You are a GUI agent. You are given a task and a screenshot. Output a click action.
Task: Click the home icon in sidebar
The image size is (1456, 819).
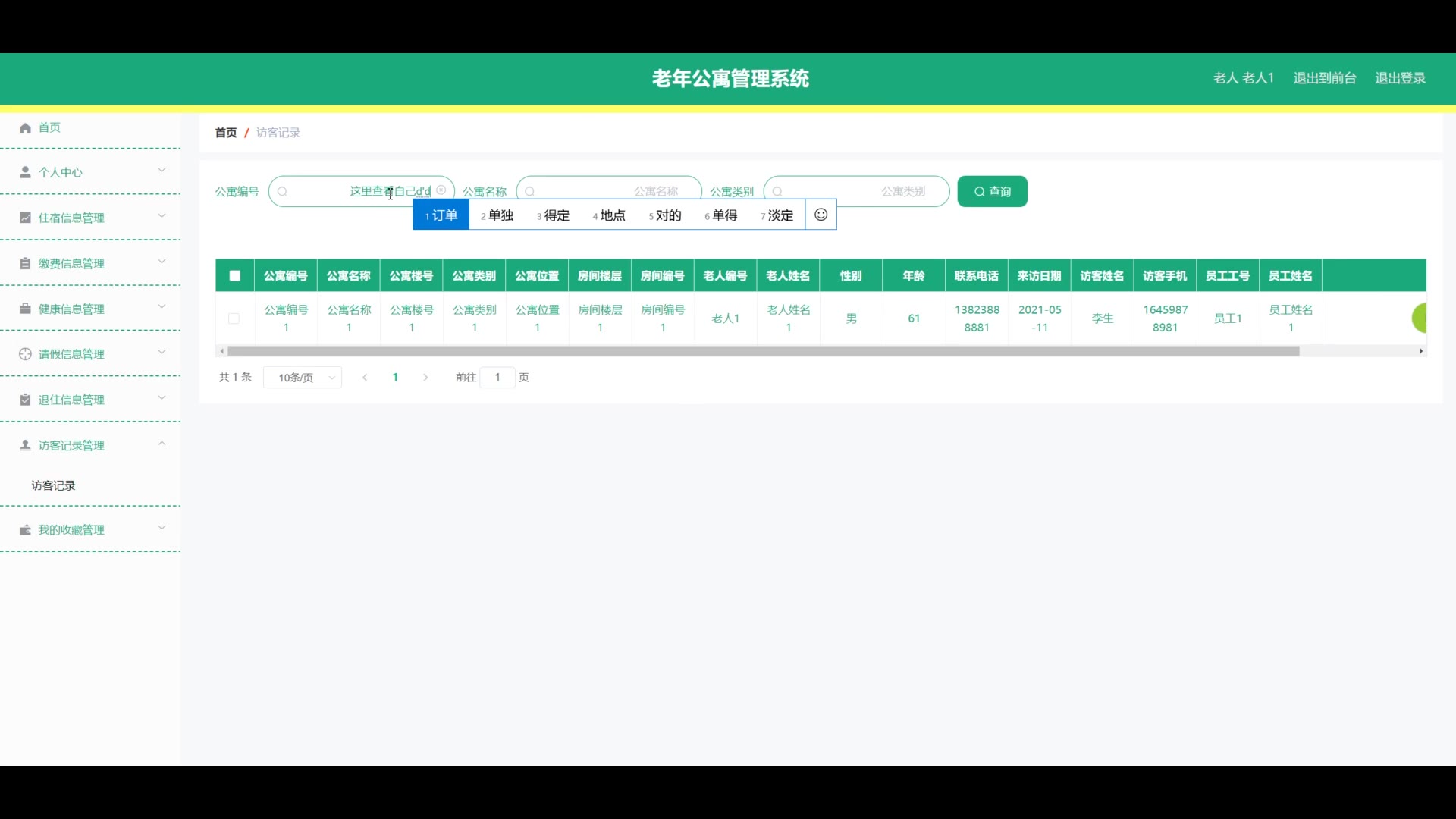[x=25, y=128]
